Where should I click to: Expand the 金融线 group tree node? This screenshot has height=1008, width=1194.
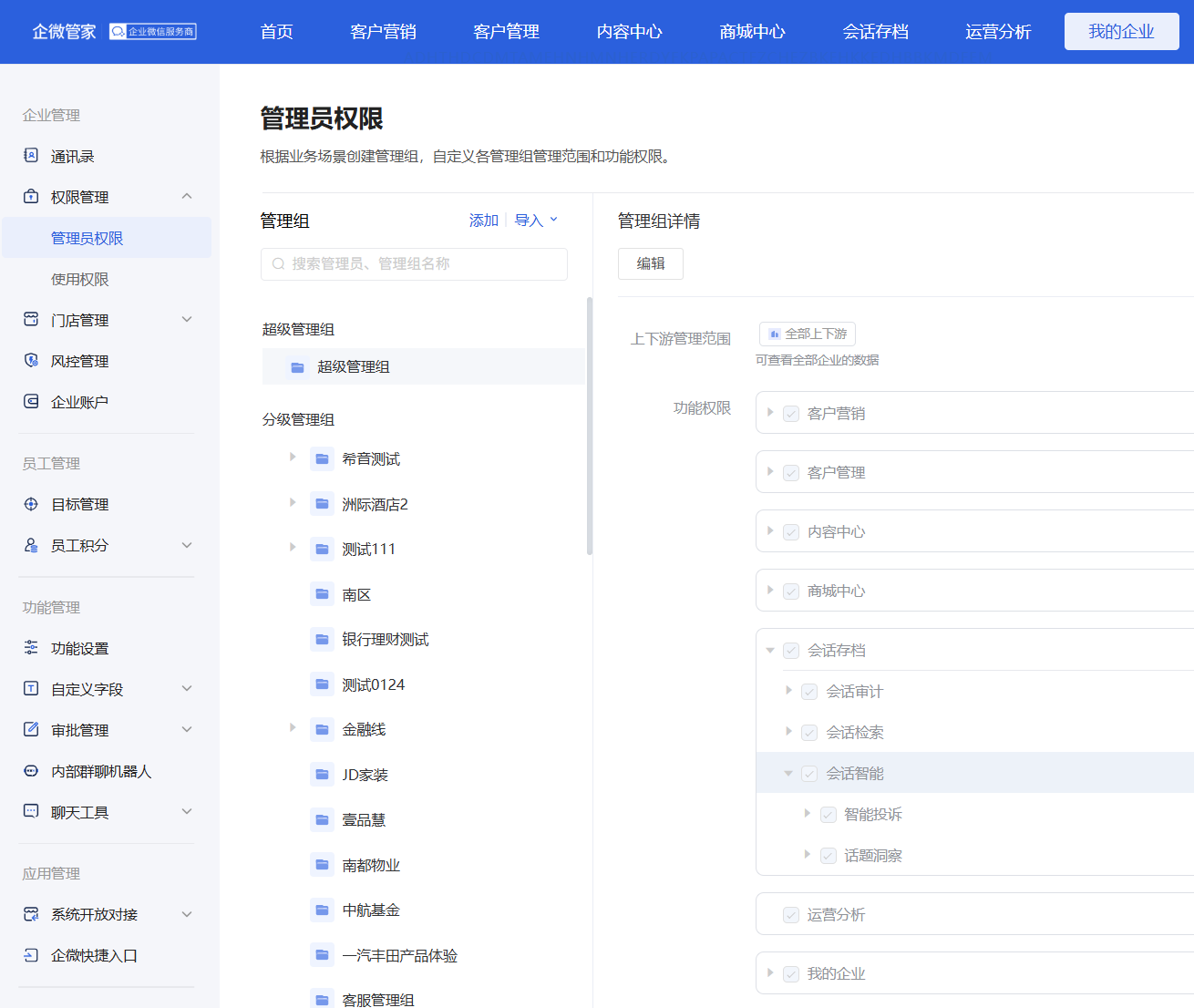tap(293, 727)
